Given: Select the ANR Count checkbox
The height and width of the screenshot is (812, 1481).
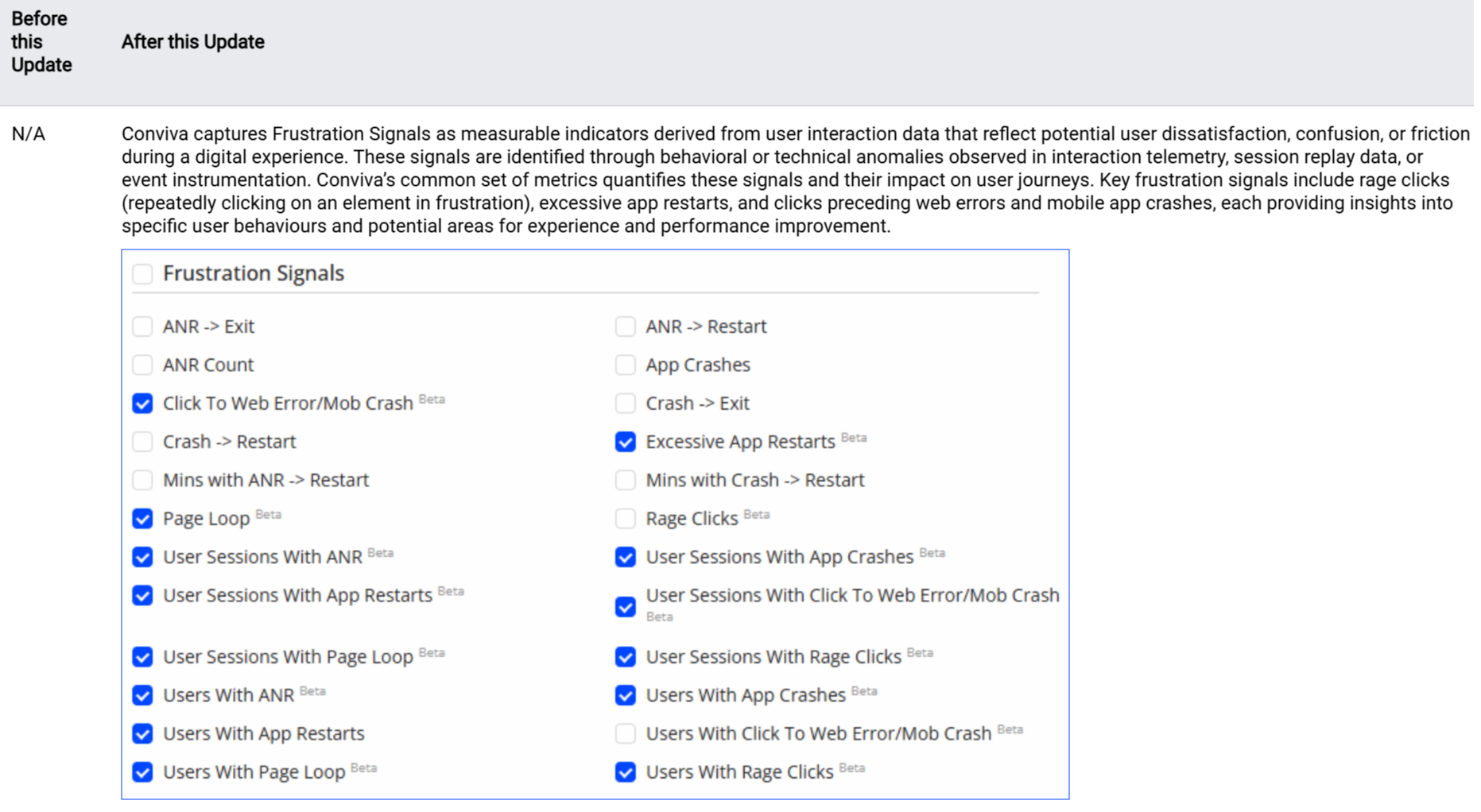Looking at the screenshot, I should click(x=142, y=365).
